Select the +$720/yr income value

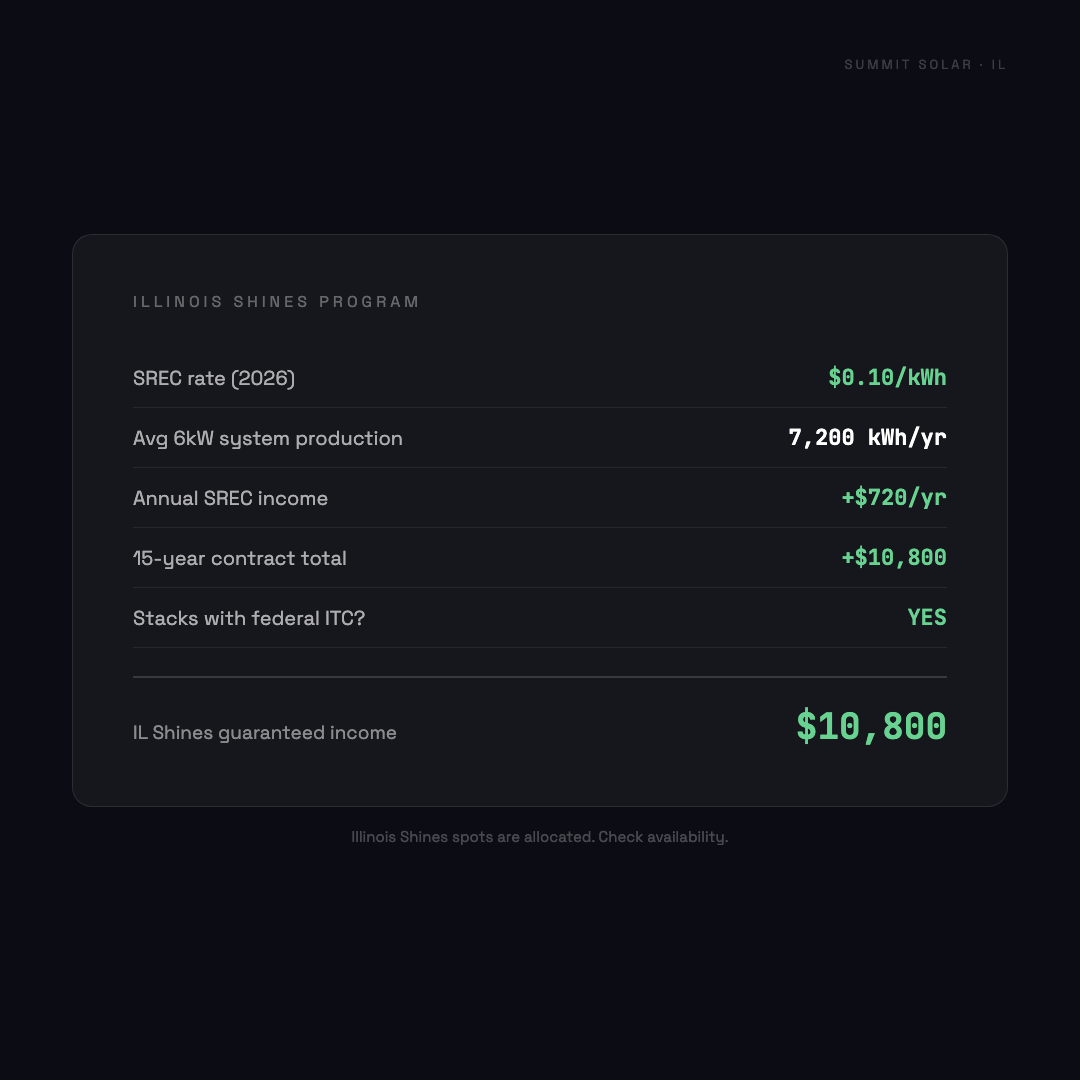pyautogui.click(x=894, y=498)
